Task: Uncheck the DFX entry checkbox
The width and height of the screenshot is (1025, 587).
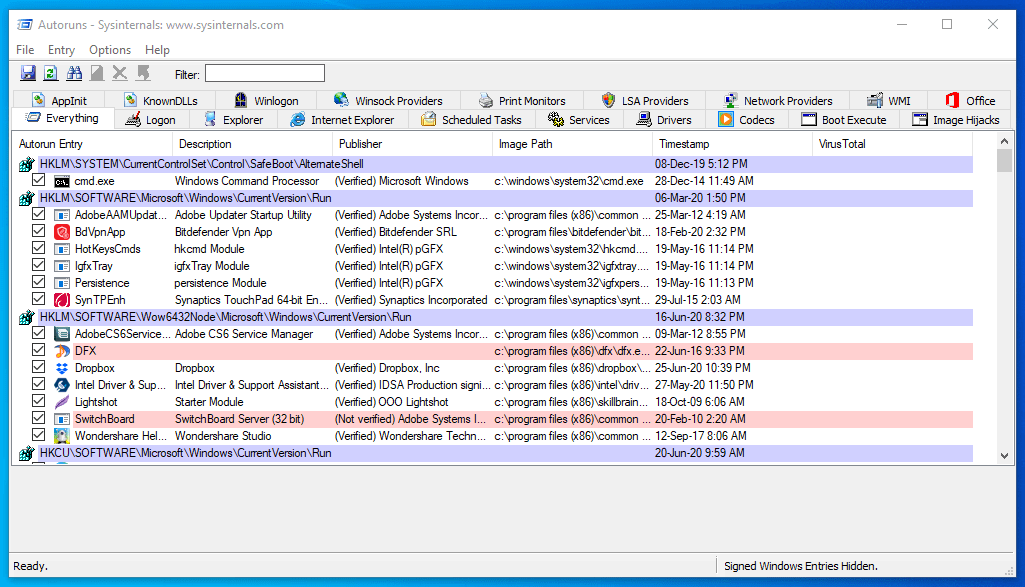Action: coord(39,350)
